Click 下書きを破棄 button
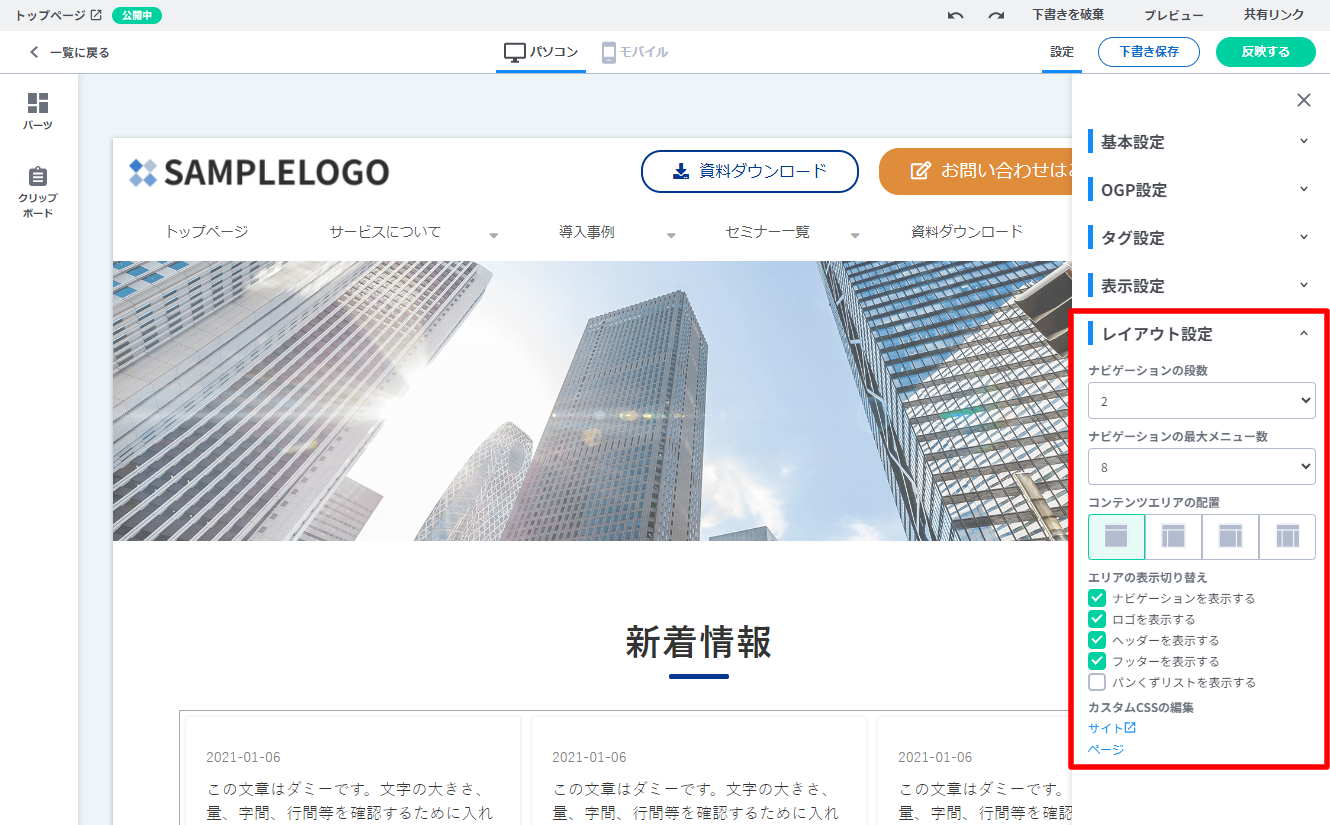 point(1068,15)
